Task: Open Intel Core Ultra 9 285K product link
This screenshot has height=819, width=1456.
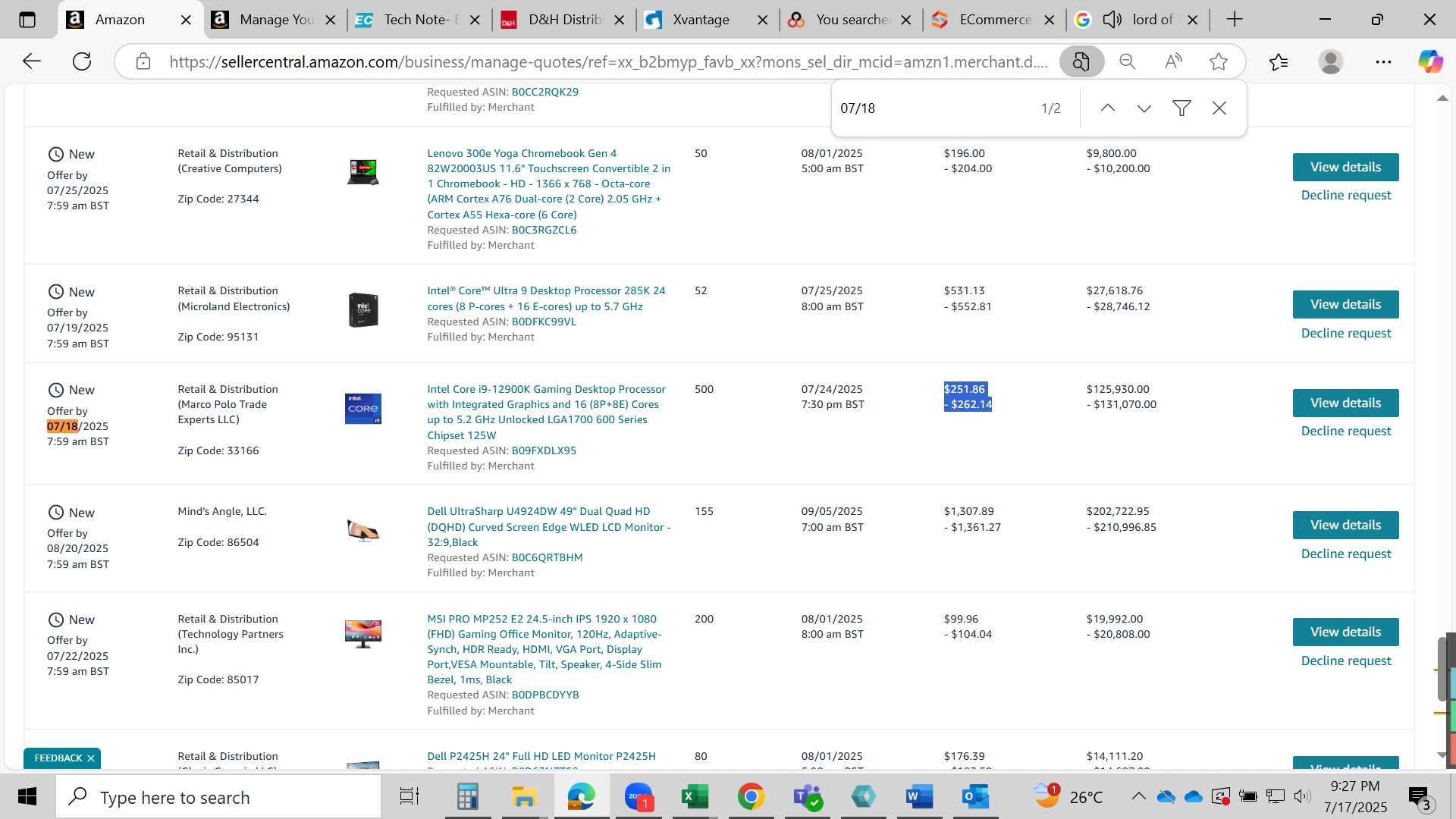Action: 546,298
